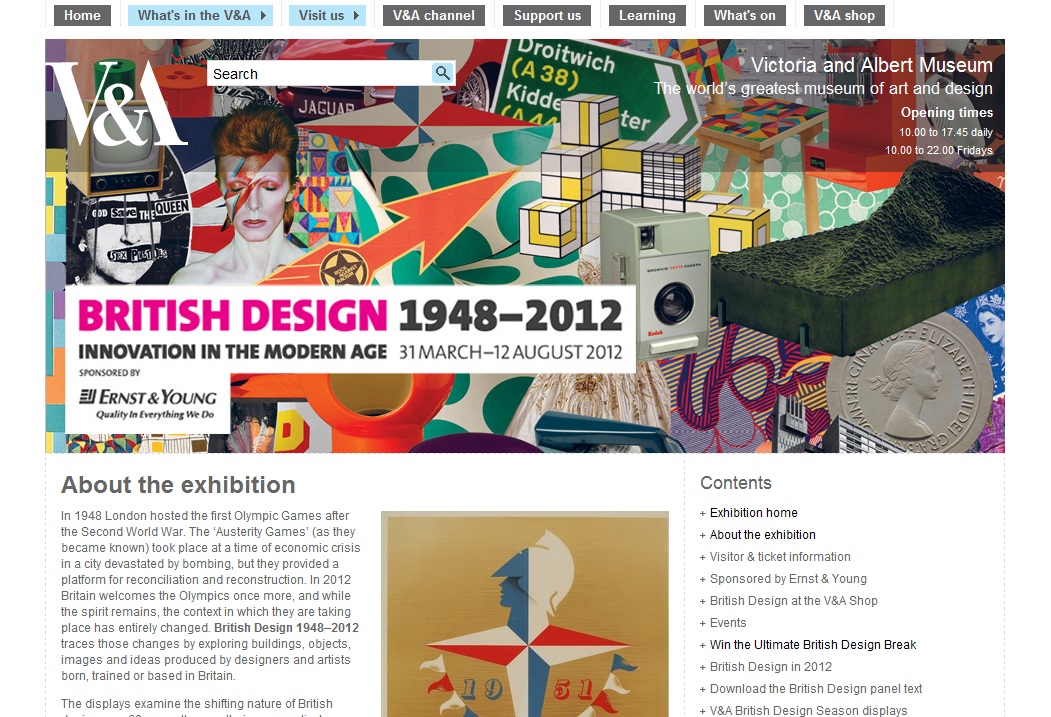
Task: Download the British Design panel text
Action: [816, 689]
